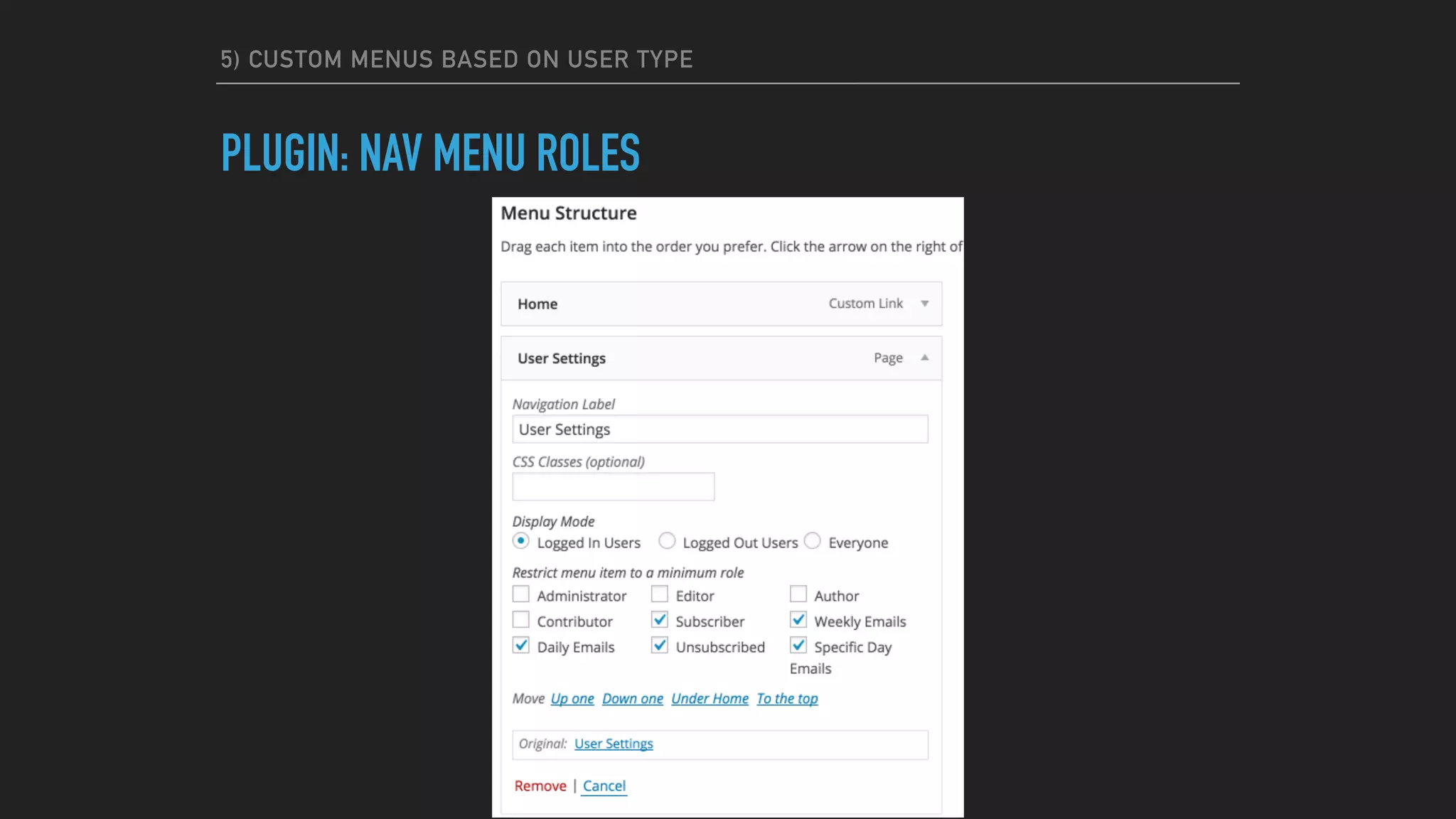
Task: Click the Page type label
Action: 888,358
